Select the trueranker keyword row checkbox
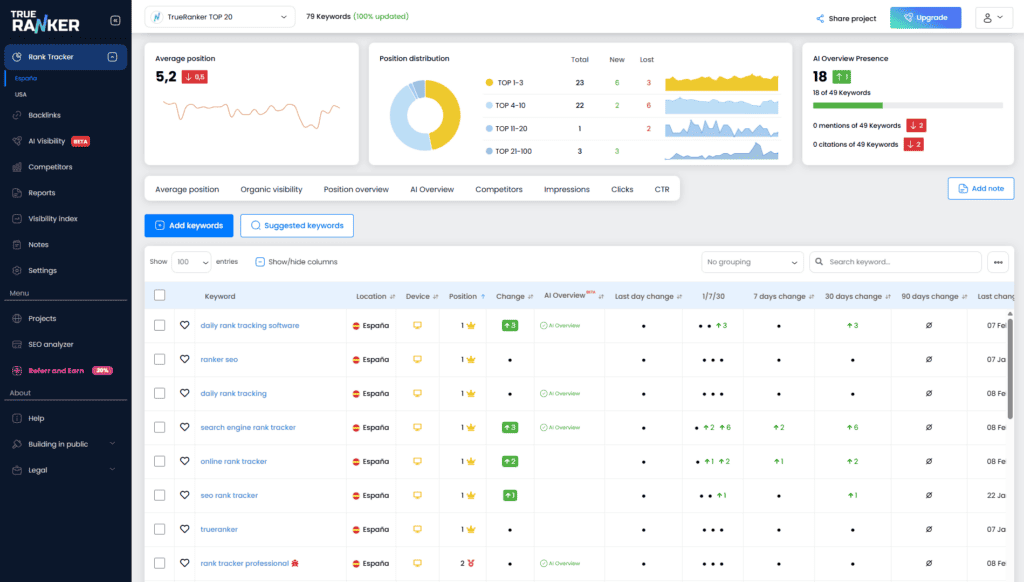Image resolution: width=1024 pixels, height=582 pixels. [x=159, y=529]
